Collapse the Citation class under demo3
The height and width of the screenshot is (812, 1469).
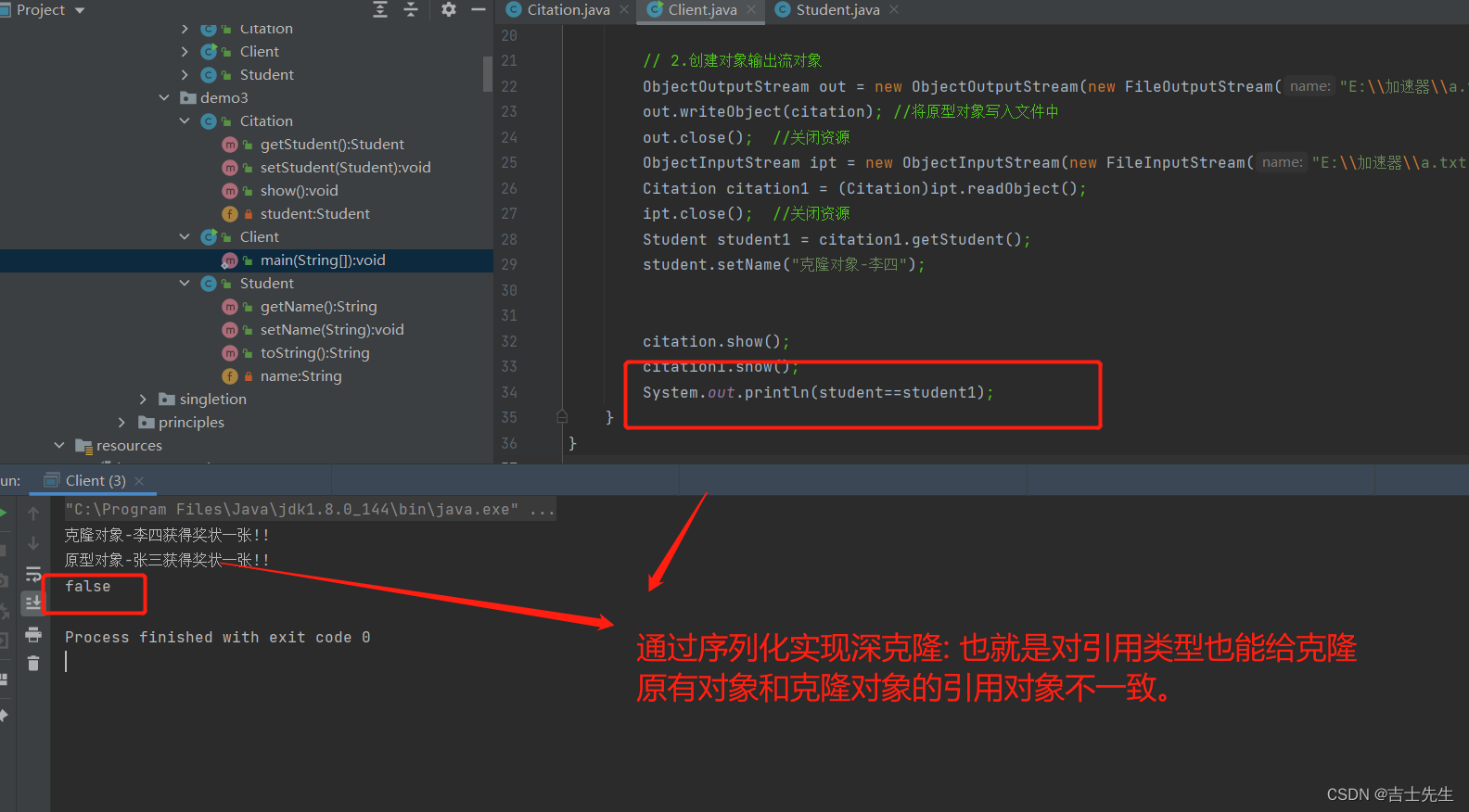(185, 121)
